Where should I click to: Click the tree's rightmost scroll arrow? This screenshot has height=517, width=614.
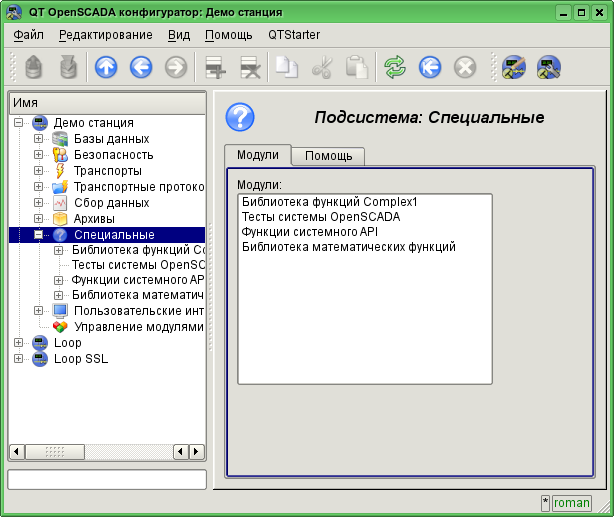tap(196, 452)
